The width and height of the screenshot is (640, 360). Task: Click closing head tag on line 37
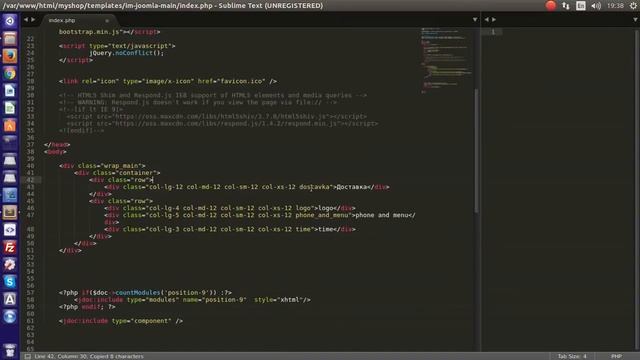[57, 144]
